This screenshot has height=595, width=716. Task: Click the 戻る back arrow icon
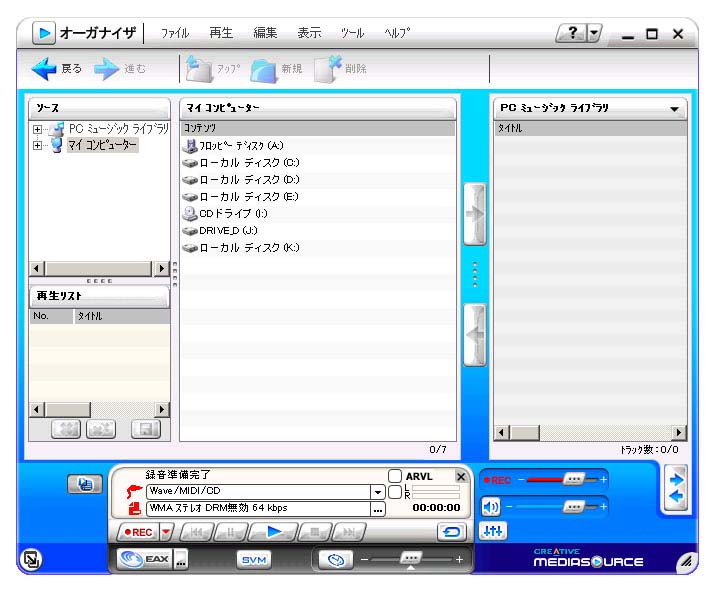(x=45, y=68)
